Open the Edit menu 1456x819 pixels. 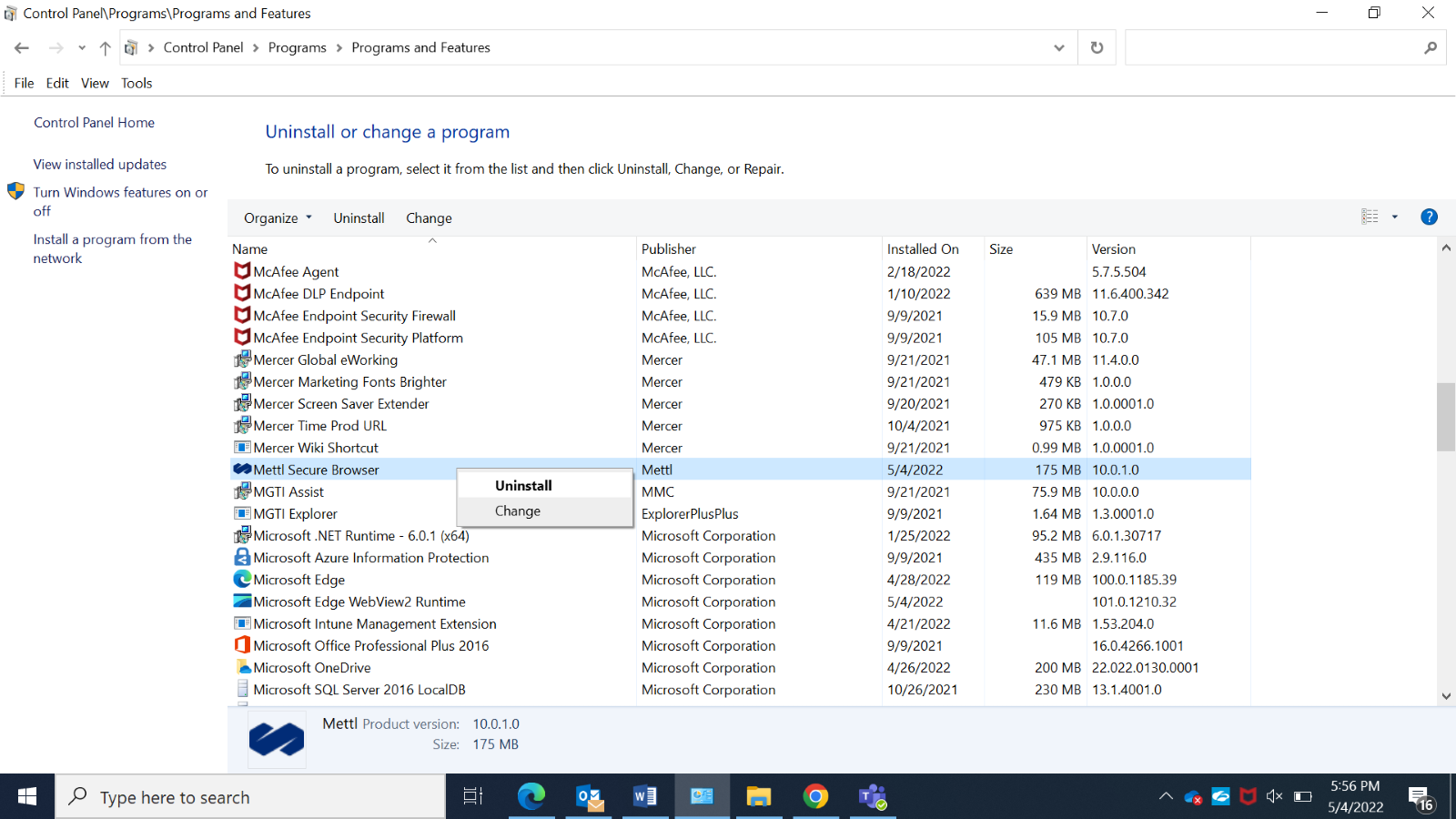click(x=57, y=83)
